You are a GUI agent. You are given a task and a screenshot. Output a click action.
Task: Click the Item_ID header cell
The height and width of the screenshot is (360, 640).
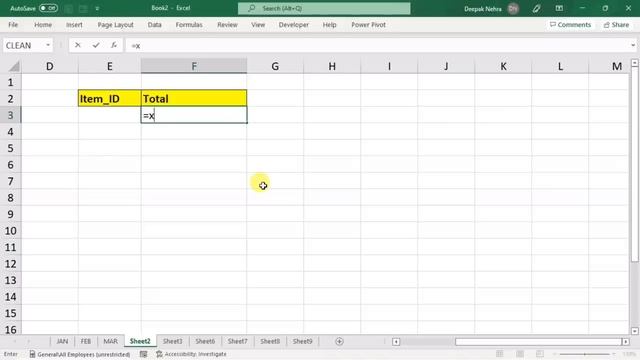(109, 99)
